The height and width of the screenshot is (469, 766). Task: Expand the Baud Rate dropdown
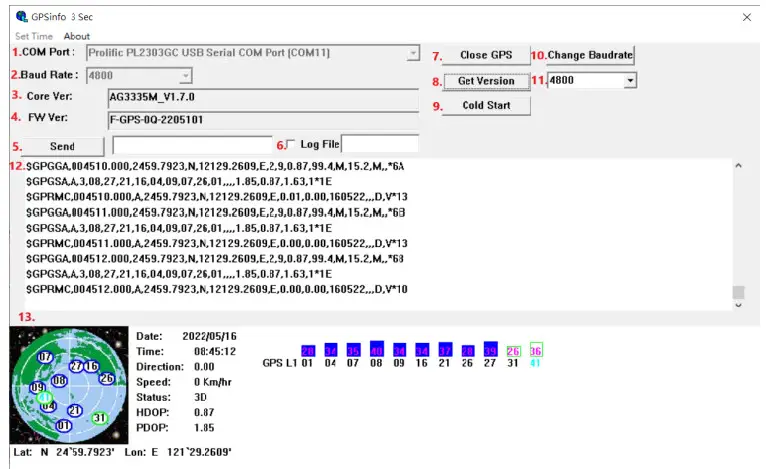[185, 75]
